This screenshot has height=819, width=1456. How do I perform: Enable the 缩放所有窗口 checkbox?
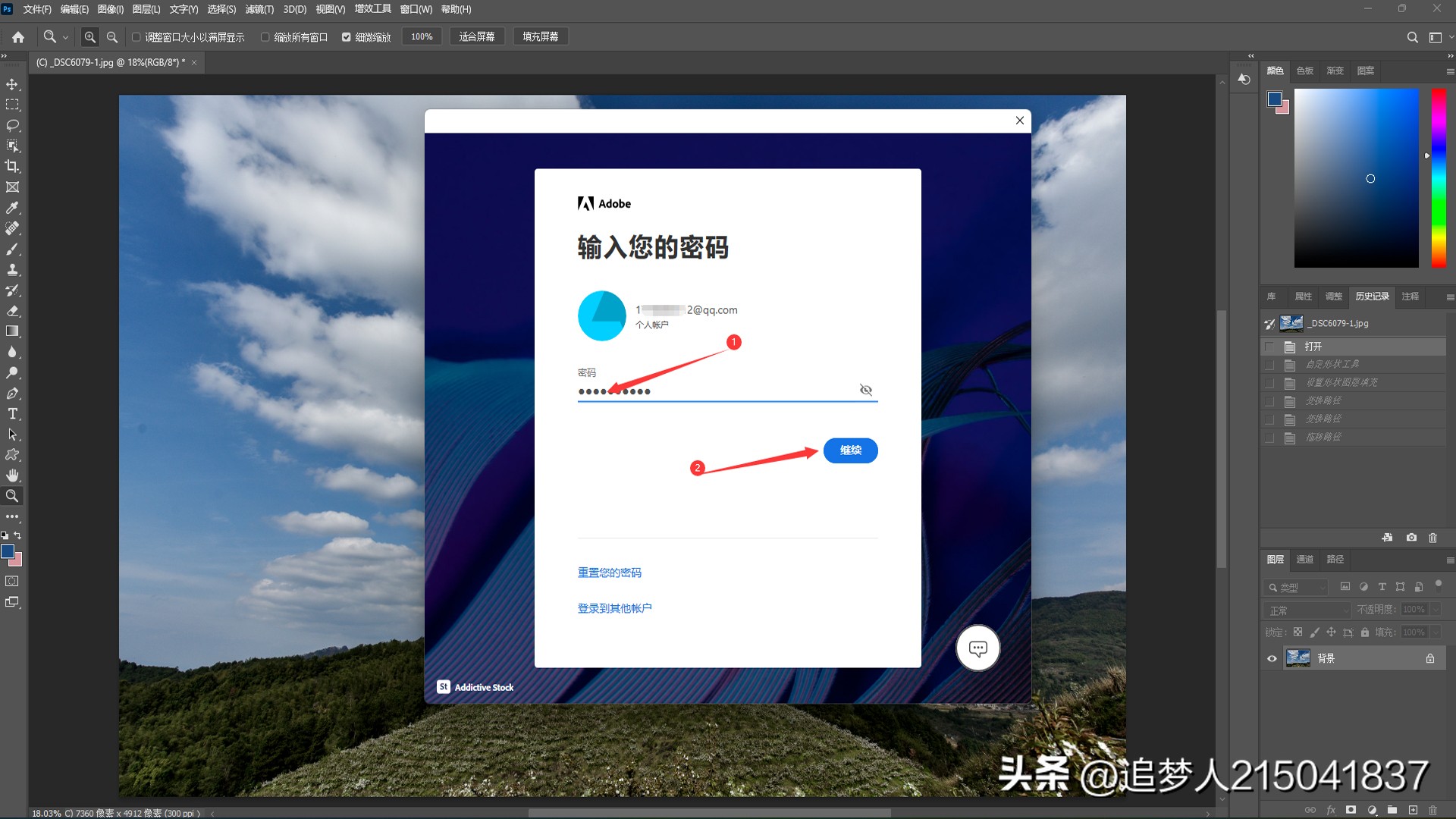266,36
